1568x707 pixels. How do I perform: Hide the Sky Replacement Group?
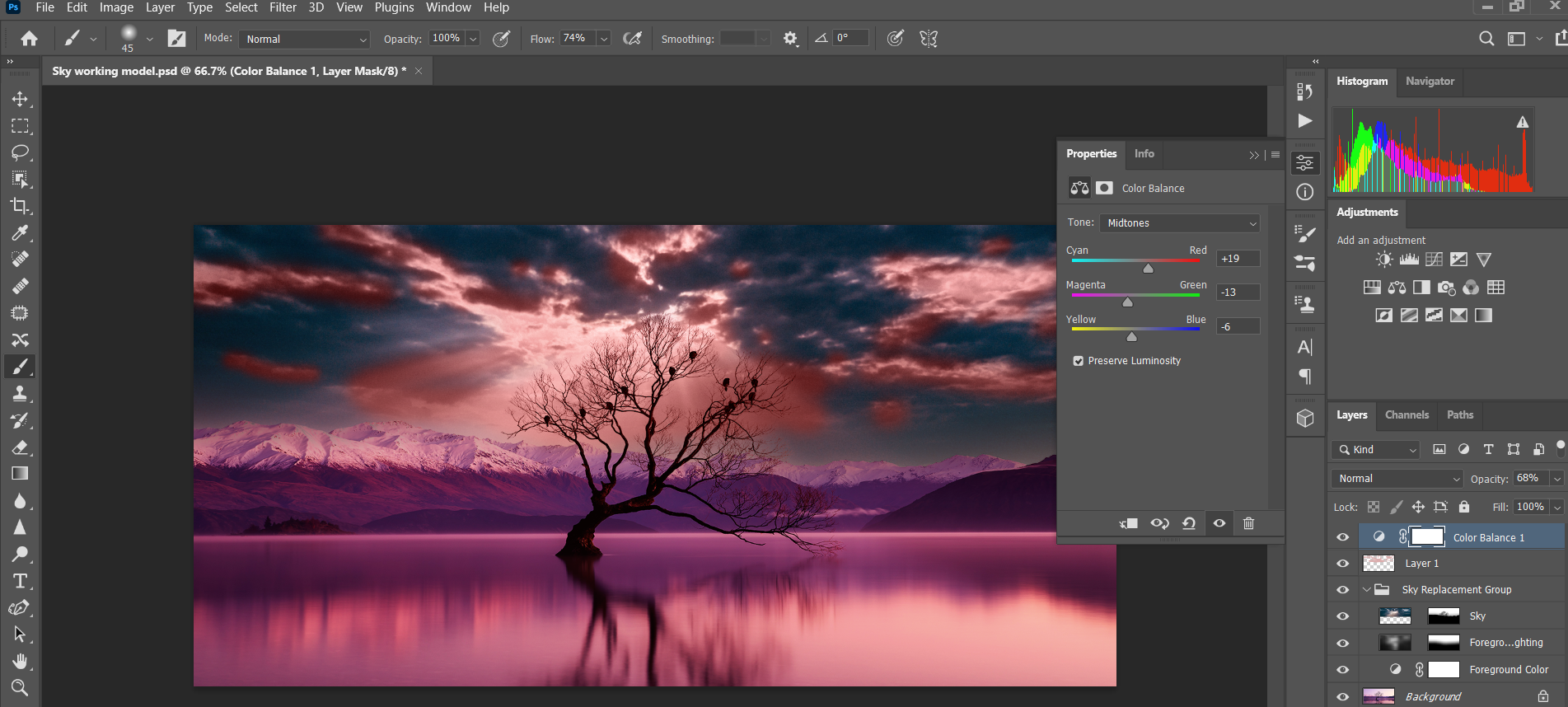tap(1342, 590)
